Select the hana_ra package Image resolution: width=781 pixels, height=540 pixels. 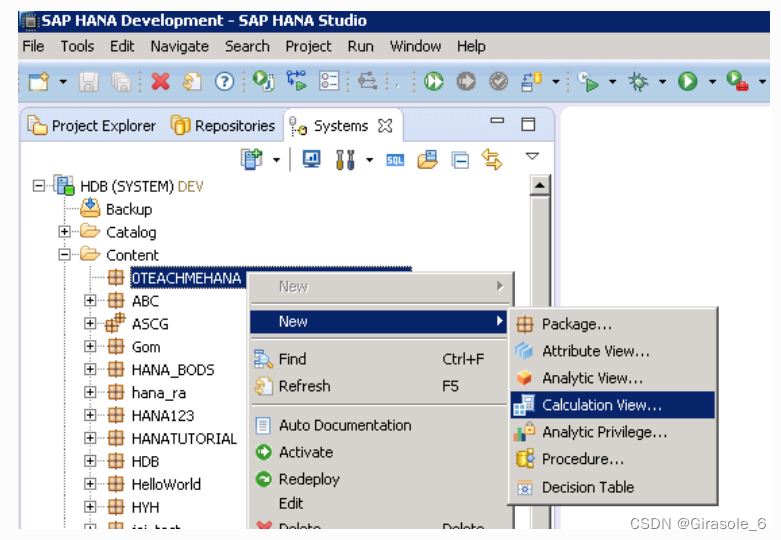click(158, 393)
